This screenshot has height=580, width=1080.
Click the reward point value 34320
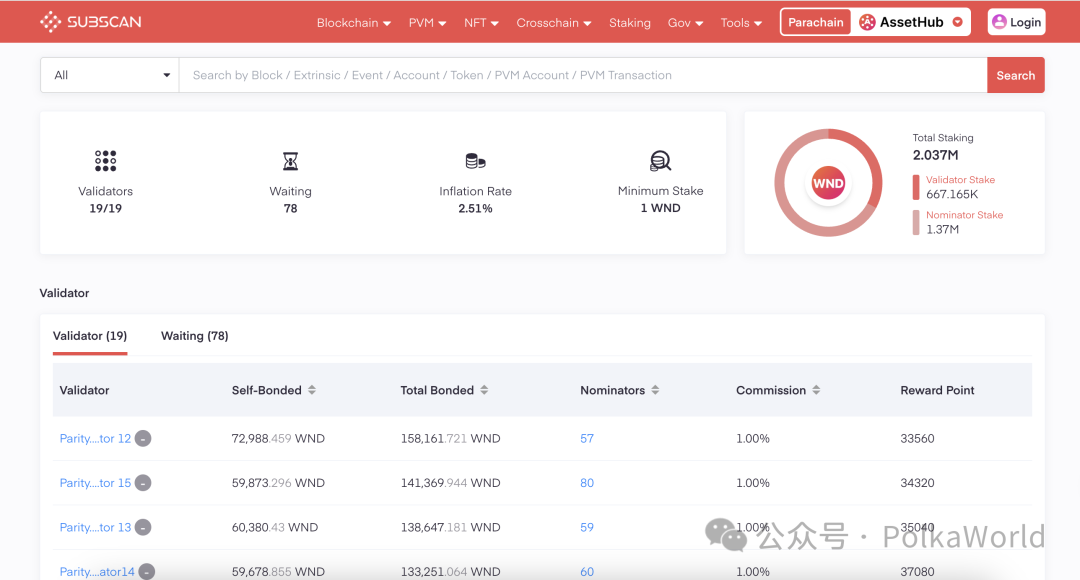pos(917,483)
